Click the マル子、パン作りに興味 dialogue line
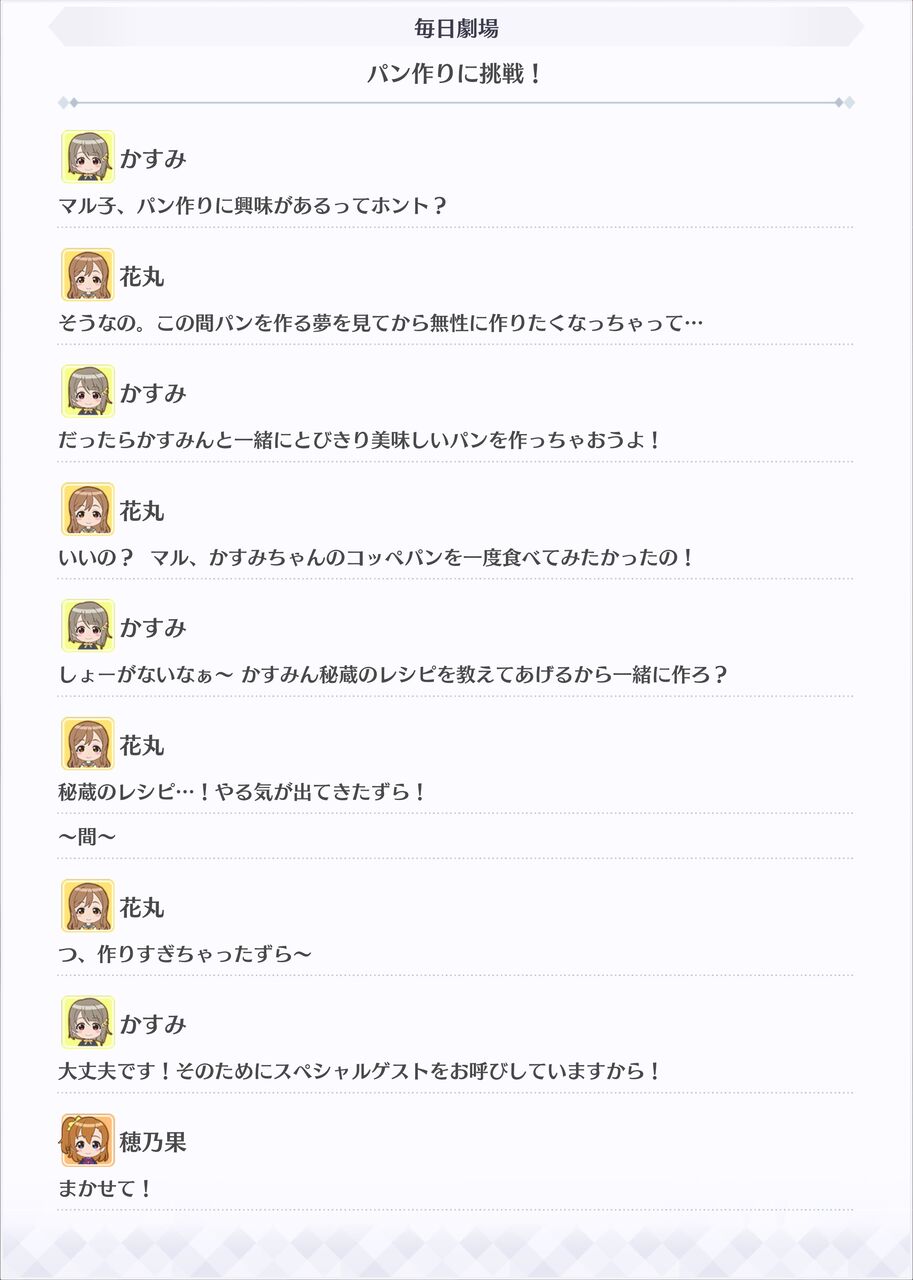Viewport: 913px width, 1280px height. pyautogui.click(x=253, y=206)
